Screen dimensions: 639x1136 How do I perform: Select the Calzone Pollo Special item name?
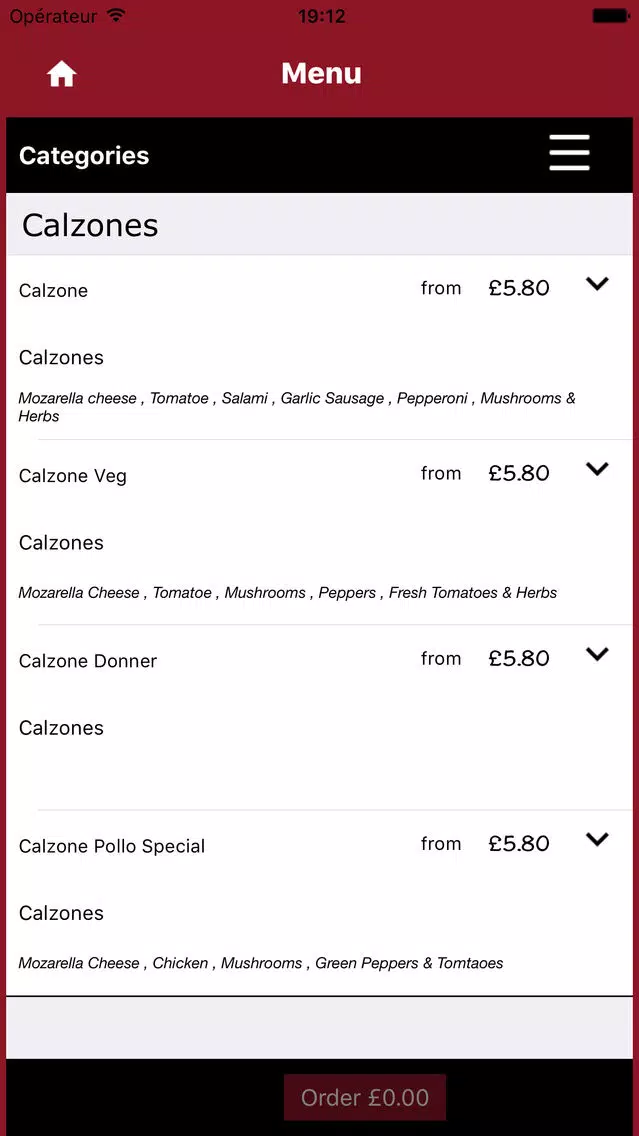click(x=112, y=846)
